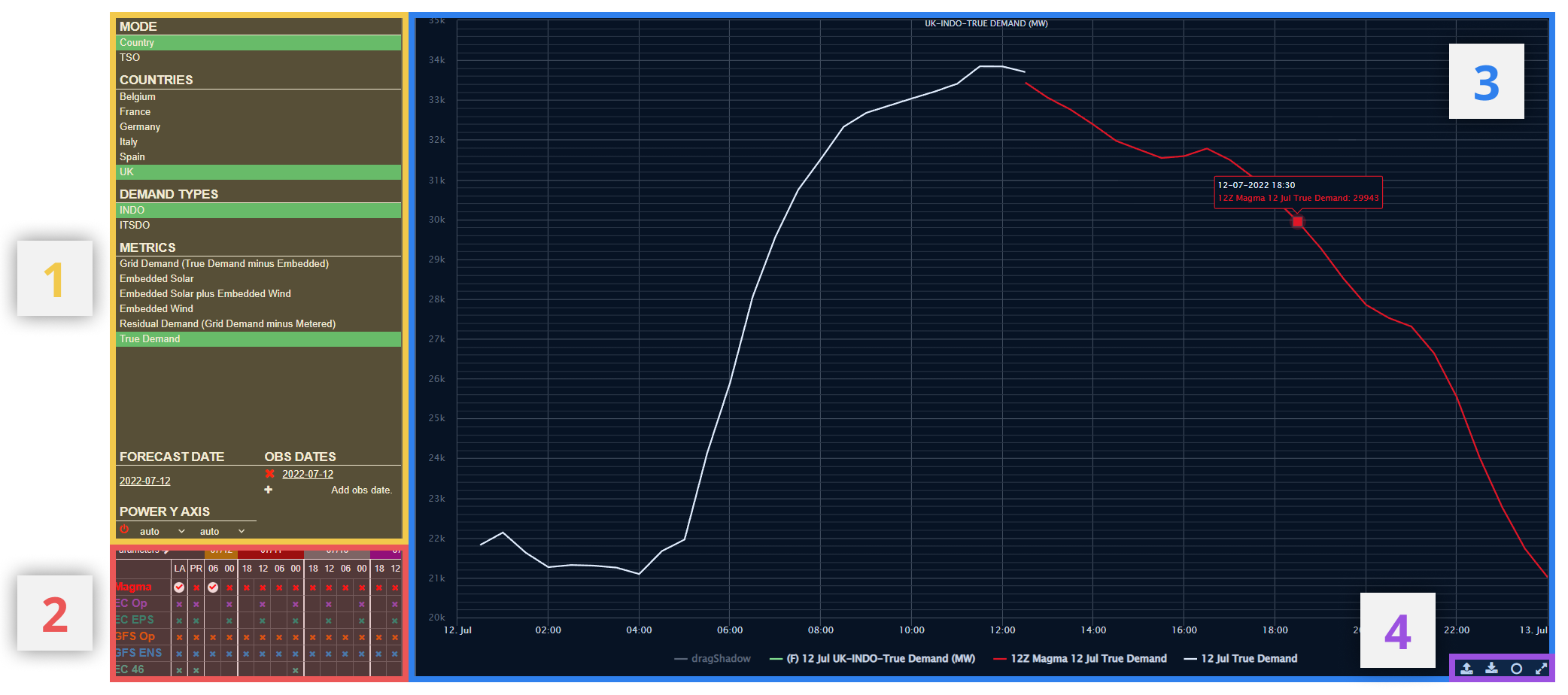Click the fullscreen expand arrows icon
Screen dimensions: 1568x695
point(1541,668)
